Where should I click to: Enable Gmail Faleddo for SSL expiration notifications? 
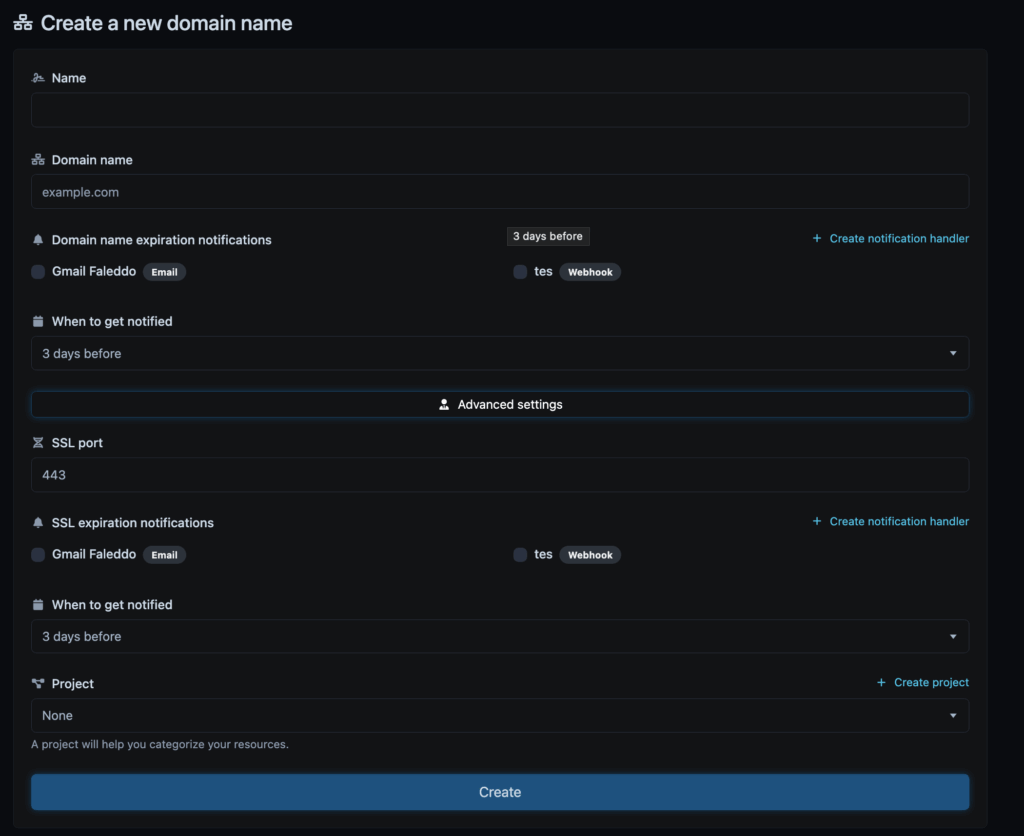[38, 555]
